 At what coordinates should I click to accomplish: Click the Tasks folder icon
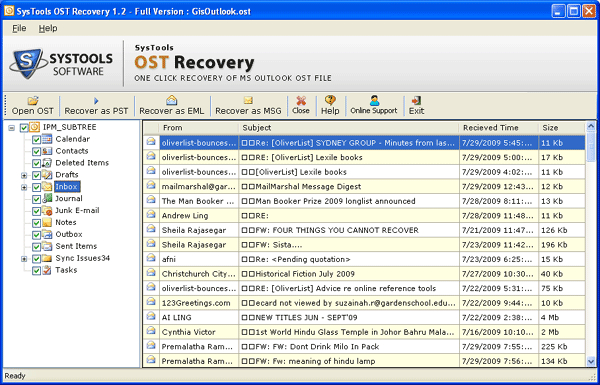coord(47,270)
